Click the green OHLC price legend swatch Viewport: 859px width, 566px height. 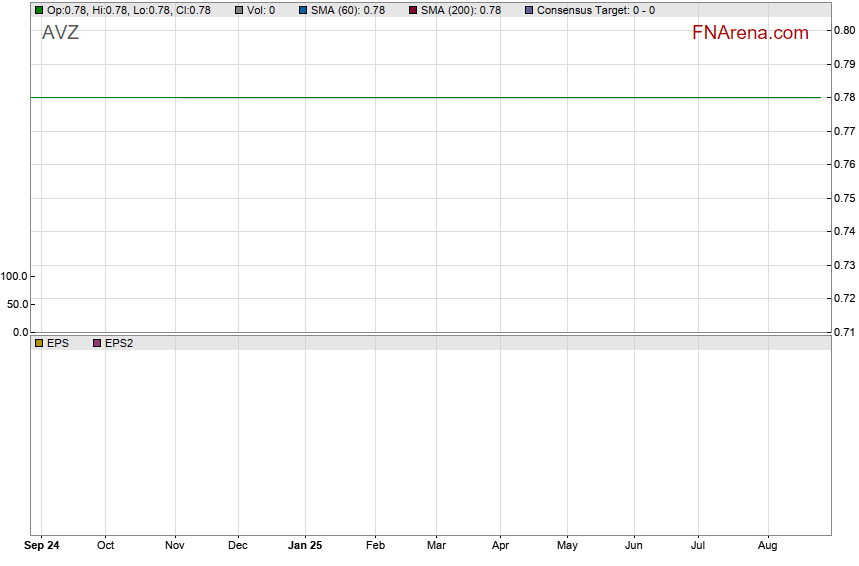click(39, 10)
